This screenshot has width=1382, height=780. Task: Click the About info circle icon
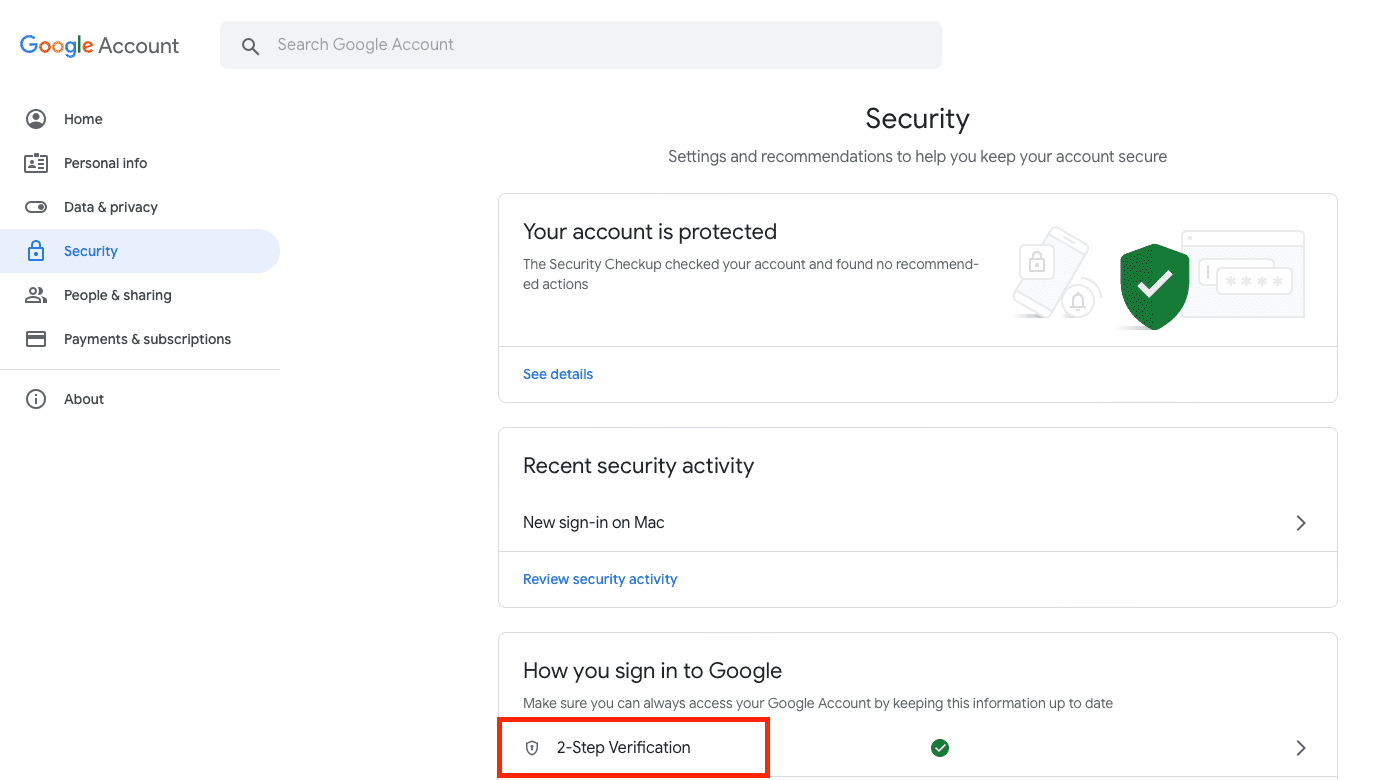point(36,399)
